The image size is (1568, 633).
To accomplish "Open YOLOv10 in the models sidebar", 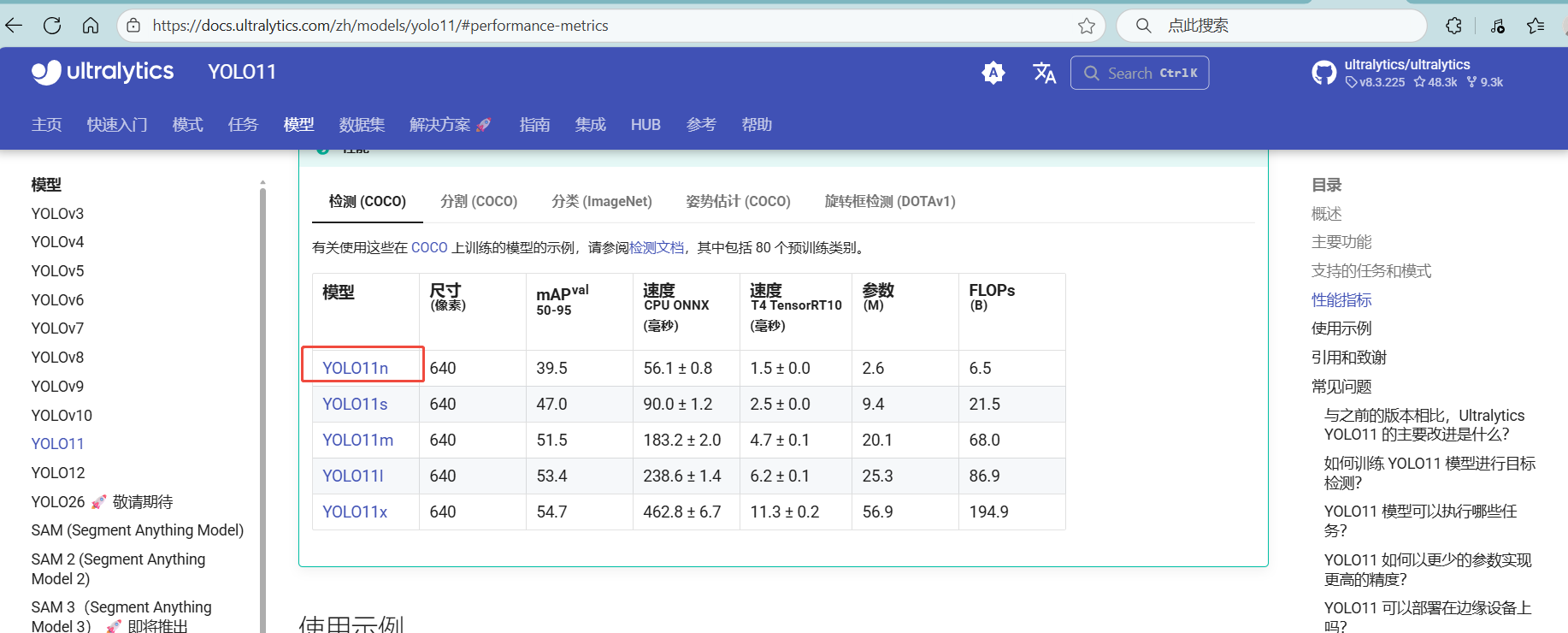I will pos(62,416).
